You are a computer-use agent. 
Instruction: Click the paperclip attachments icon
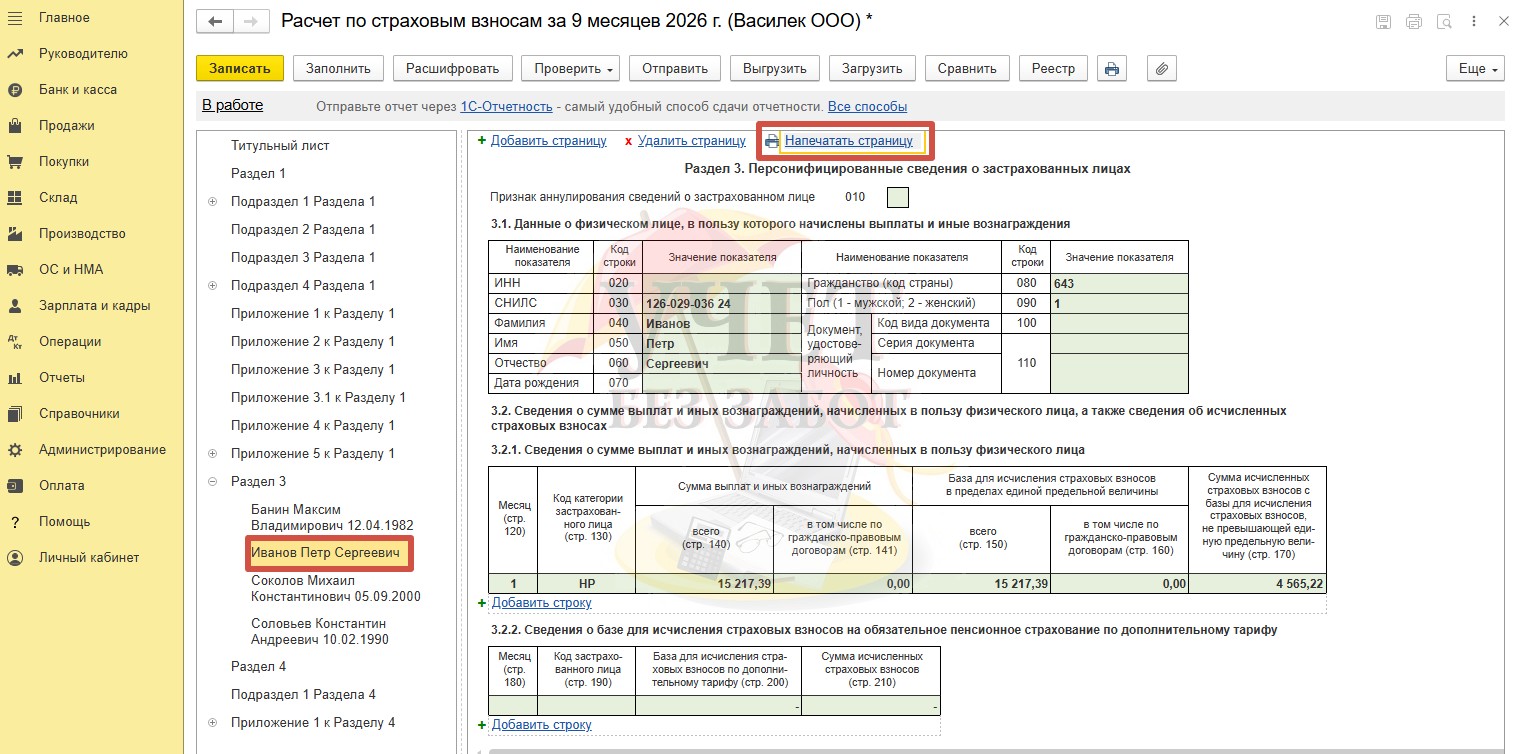coord(1161,69)
